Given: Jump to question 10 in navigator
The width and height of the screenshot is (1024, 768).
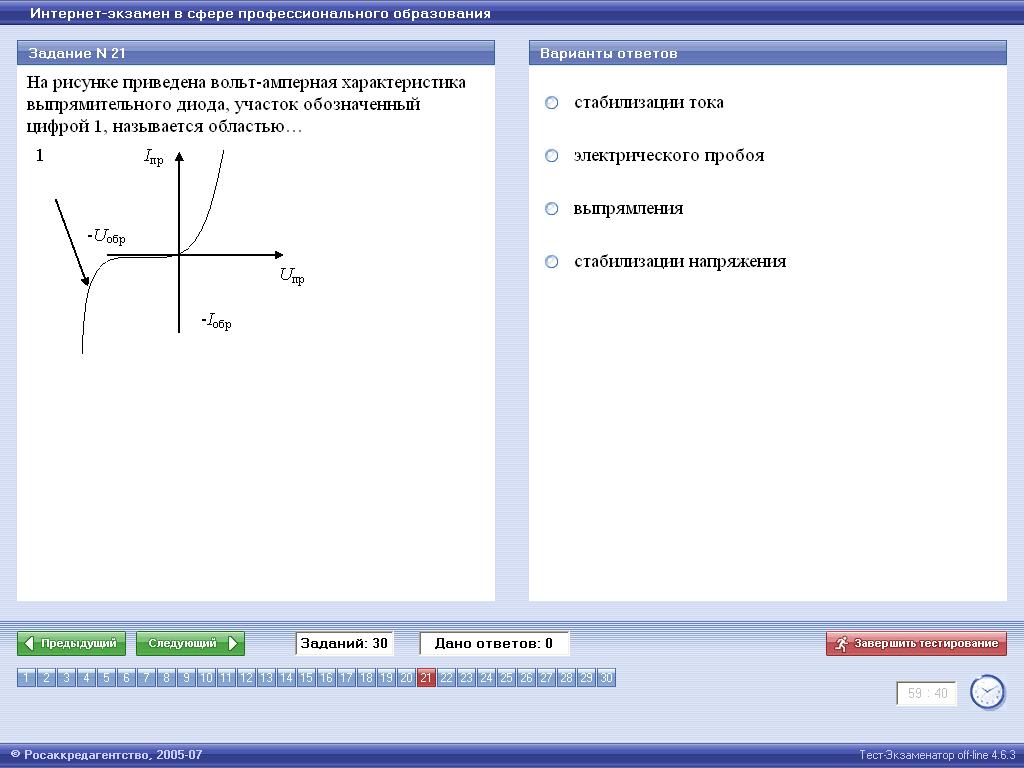Looking at the screenshot, I should coord(206,678).
